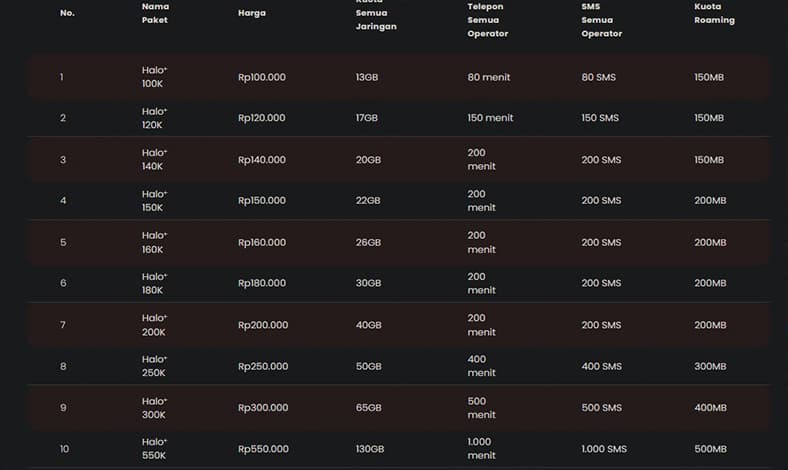Click the '13GB' quota cell
This screenshot has width=788, height=470.
(367, 77)
